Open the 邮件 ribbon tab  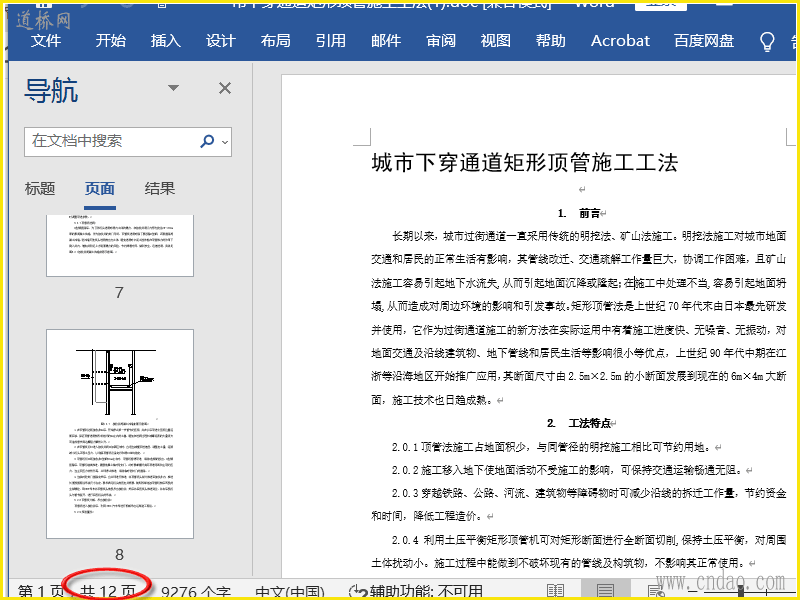386,41
